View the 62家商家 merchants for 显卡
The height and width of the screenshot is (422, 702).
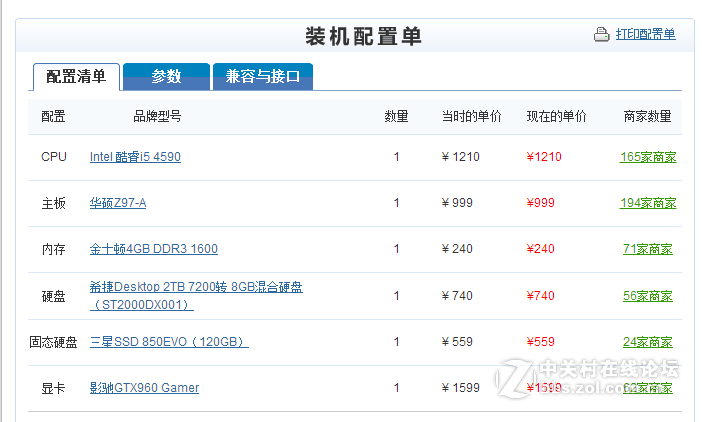648,388
